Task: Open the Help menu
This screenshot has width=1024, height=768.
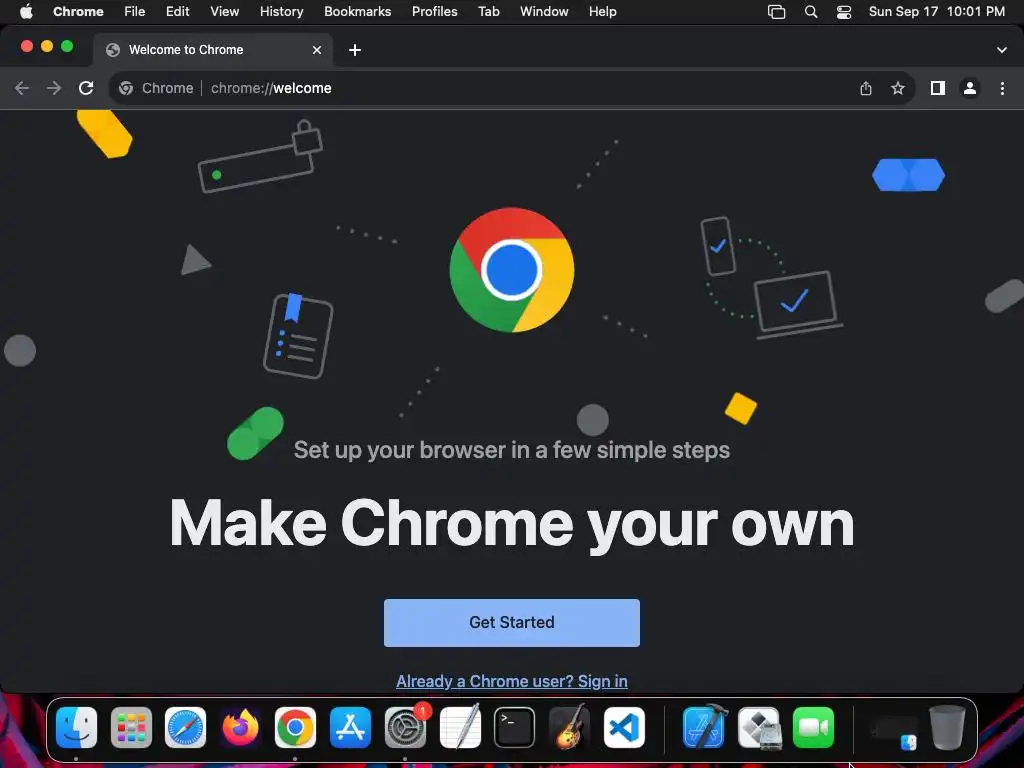Action: coord(602,12)
